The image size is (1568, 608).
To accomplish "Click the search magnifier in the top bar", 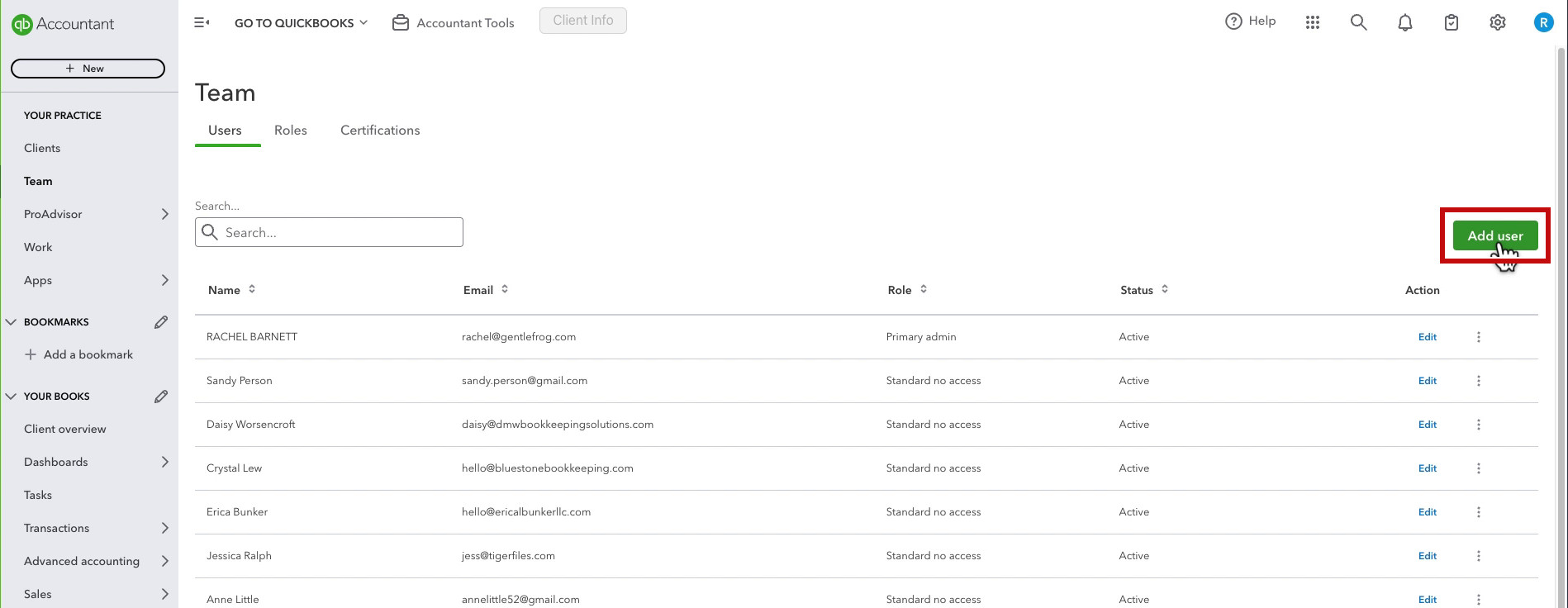I will tap(1359, 22).
